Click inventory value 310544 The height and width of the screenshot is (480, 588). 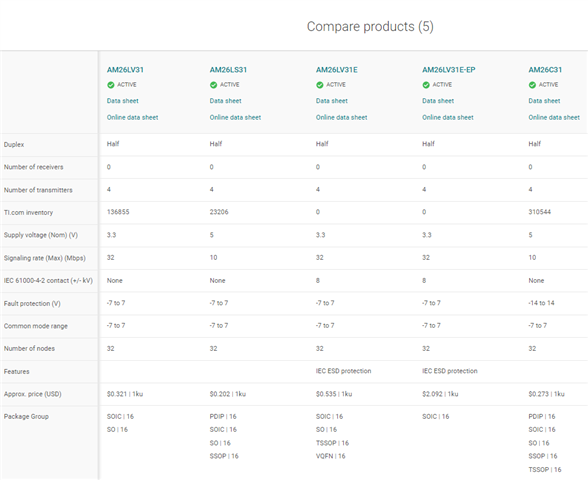tap(540, 212)
